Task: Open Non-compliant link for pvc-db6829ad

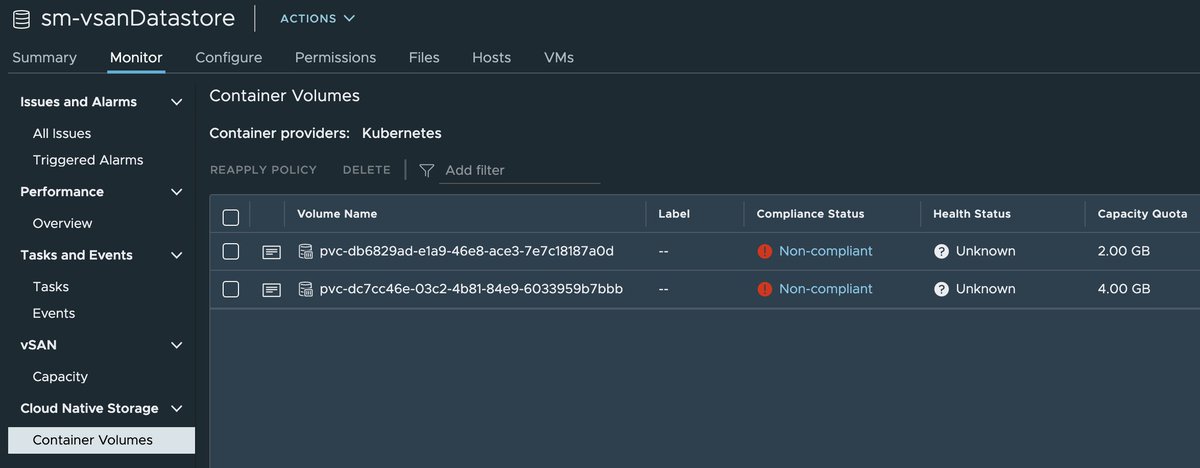Action: (826, 251)
